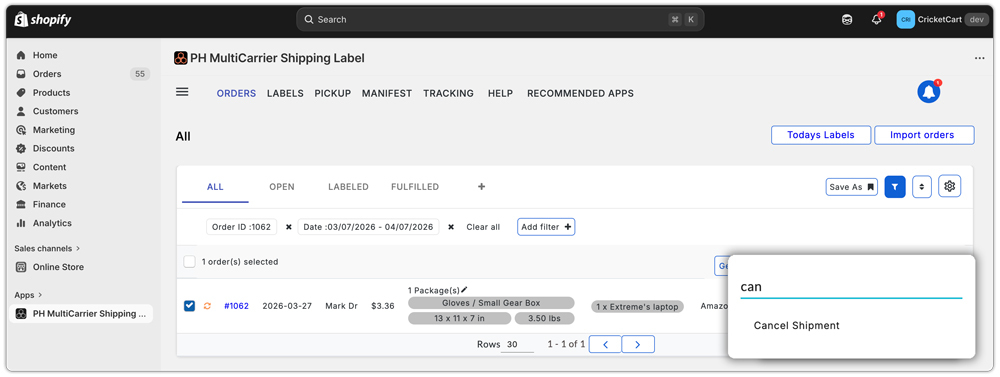Open the hamburger menu icon
Viewport: 1000px width, 377px height.
182,92
